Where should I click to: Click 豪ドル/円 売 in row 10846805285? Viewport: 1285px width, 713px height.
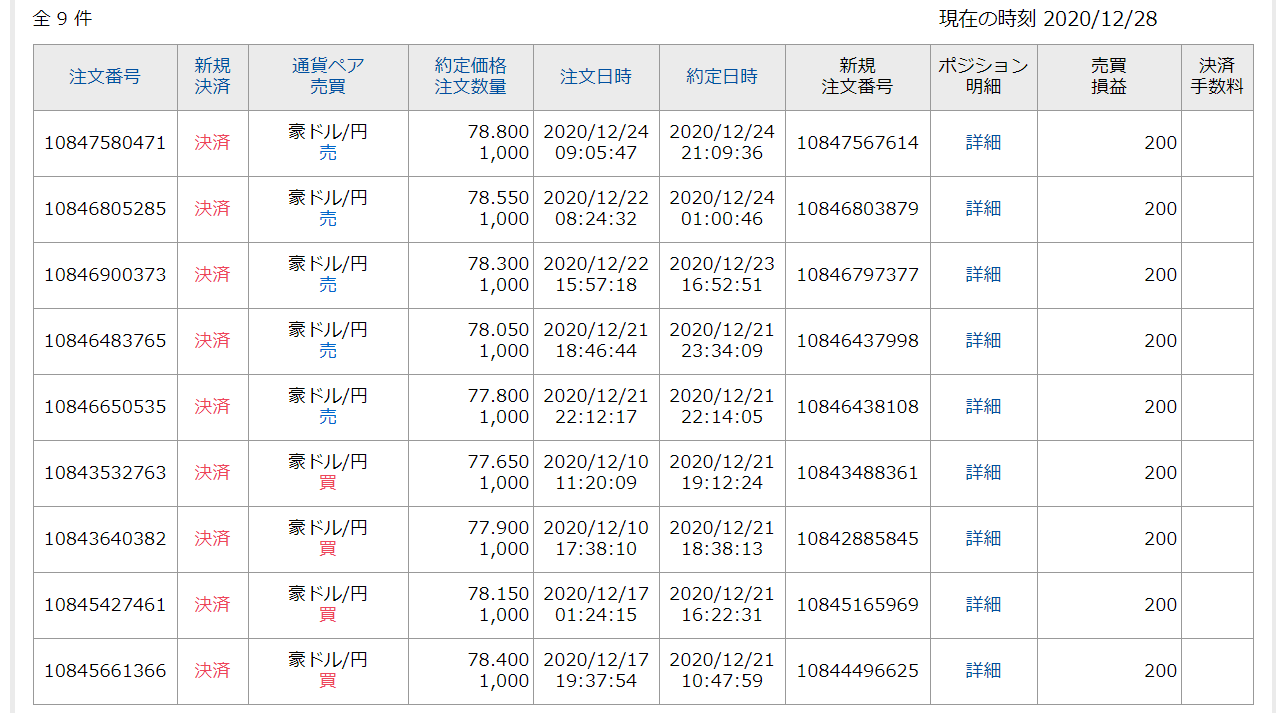pyautogui.click(x=328, y=209)
